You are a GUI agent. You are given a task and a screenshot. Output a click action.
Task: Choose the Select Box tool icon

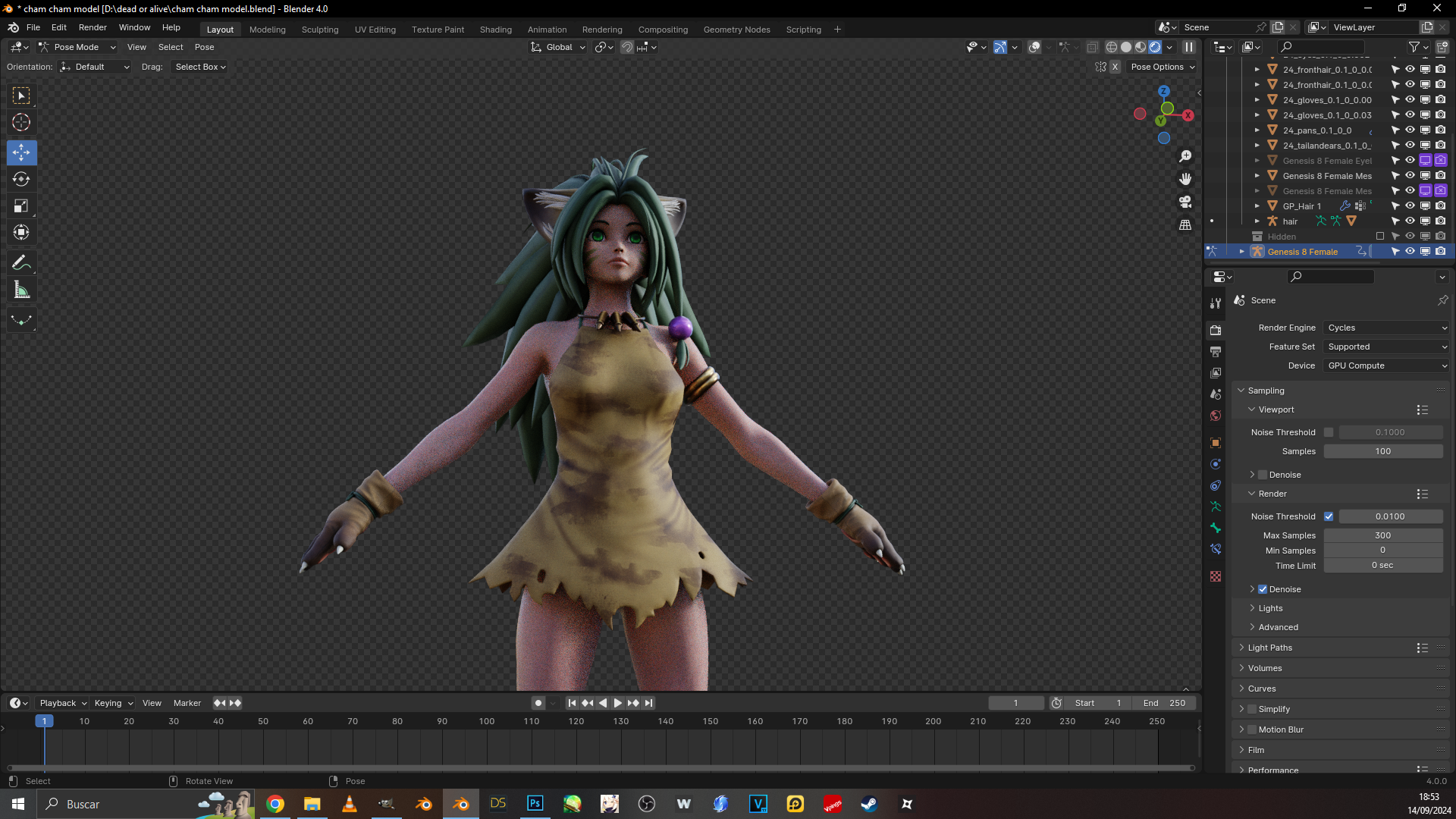pyautogui.click(x=21, y=96)
